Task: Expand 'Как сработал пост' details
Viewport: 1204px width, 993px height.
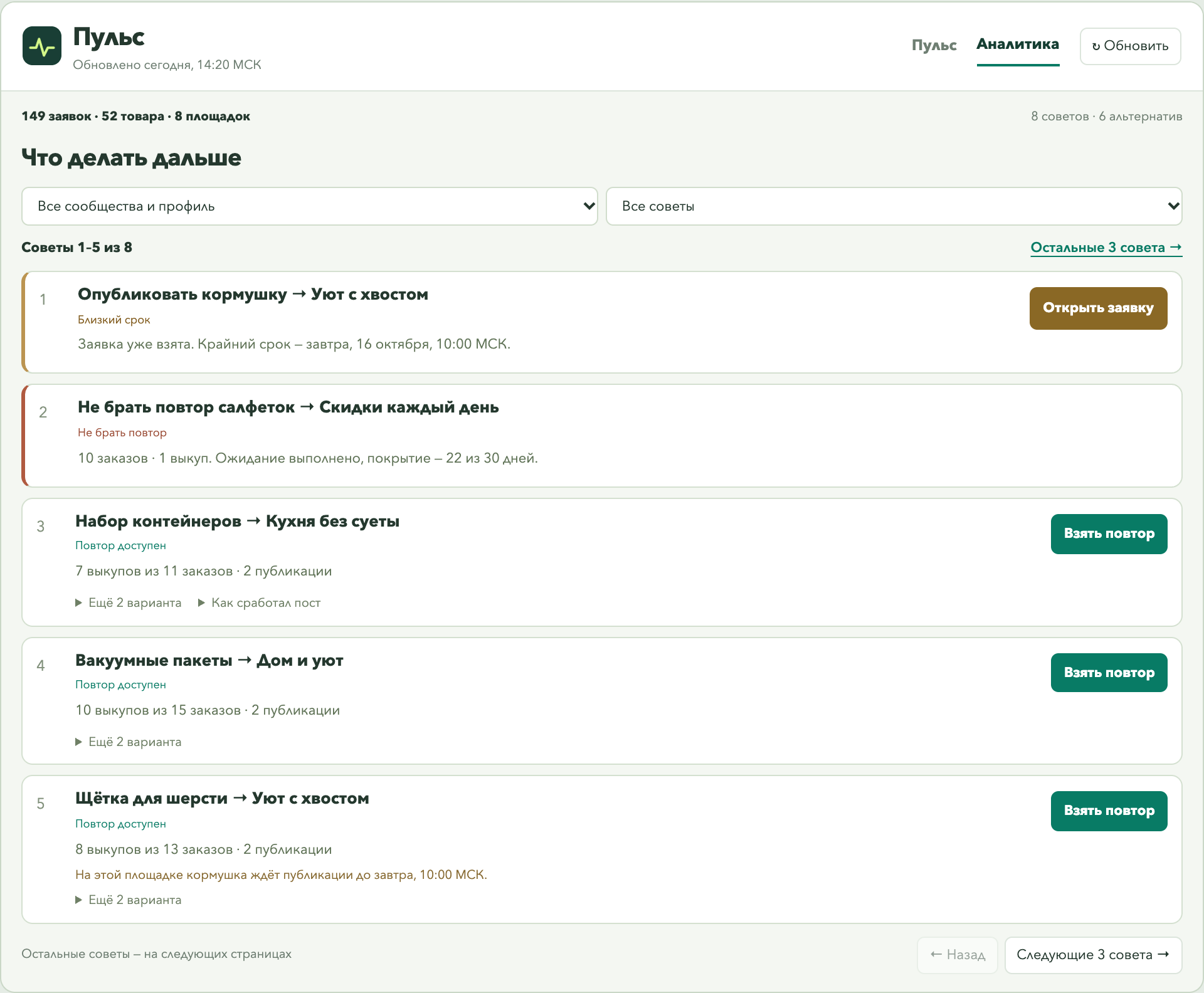Action: (259, 602)
